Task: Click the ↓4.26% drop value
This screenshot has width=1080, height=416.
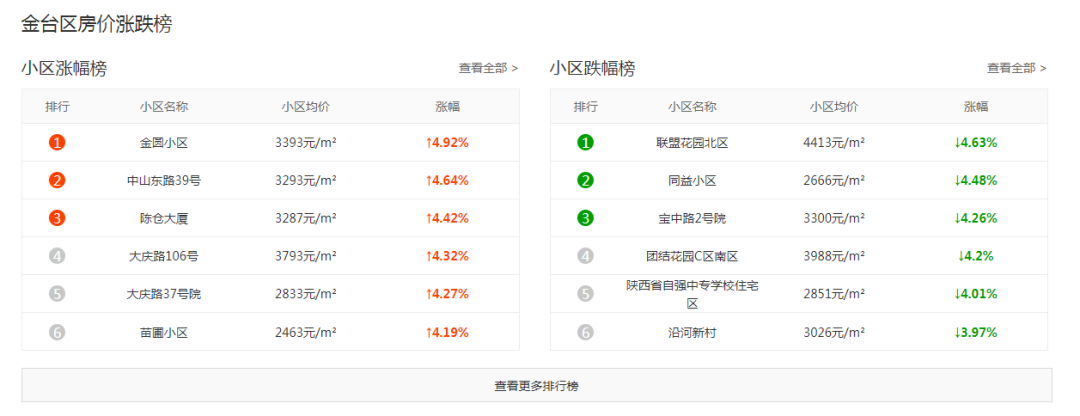Action: pos(975,219)
